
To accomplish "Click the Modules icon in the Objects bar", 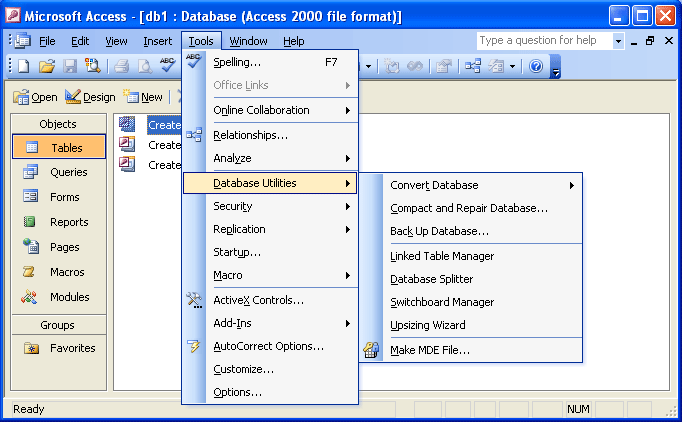I will [29, 297].
